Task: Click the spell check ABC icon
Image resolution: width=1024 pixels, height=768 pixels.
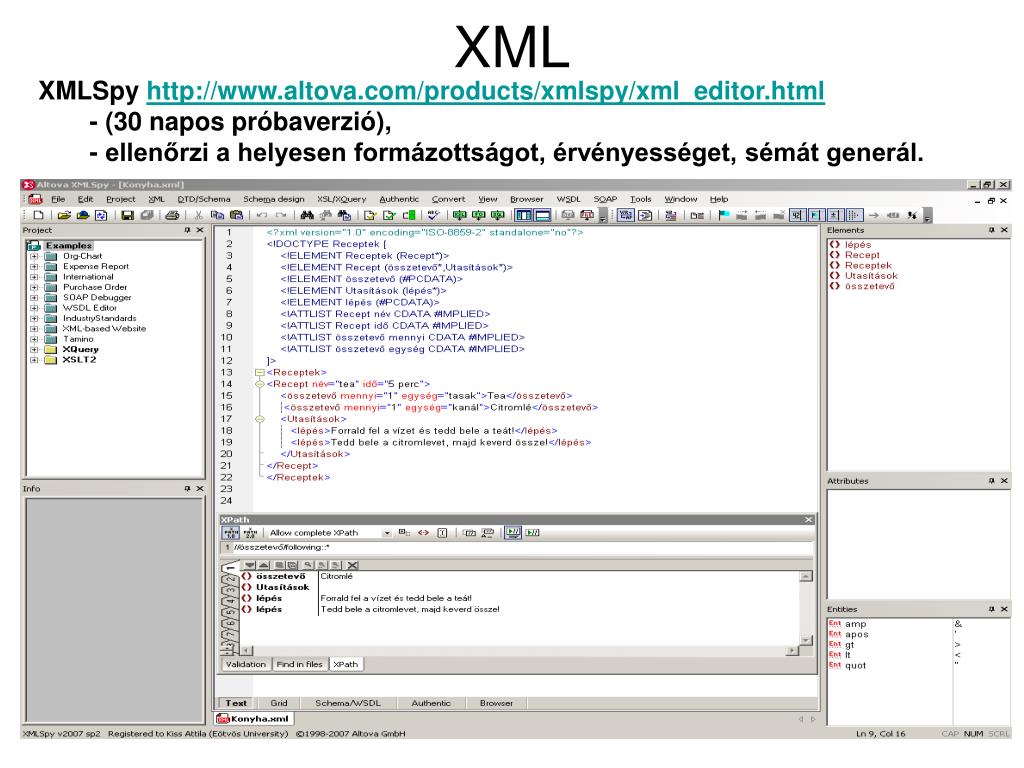Action: [x=434, y=215]
